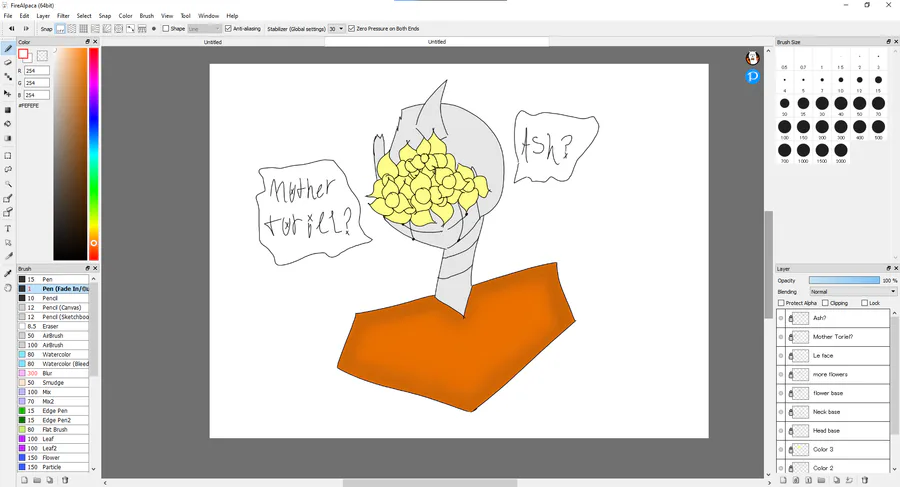
Task: Select the rectangular Select tool
Action: pos(8,156)
